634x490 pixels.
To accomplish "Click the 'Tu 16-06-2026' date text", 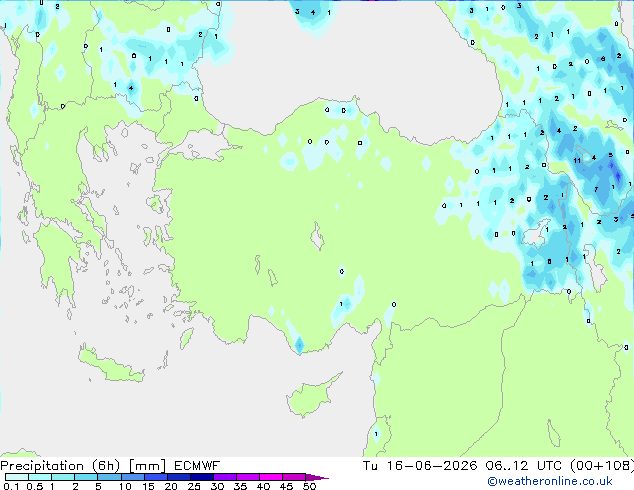I will (420, 466).
